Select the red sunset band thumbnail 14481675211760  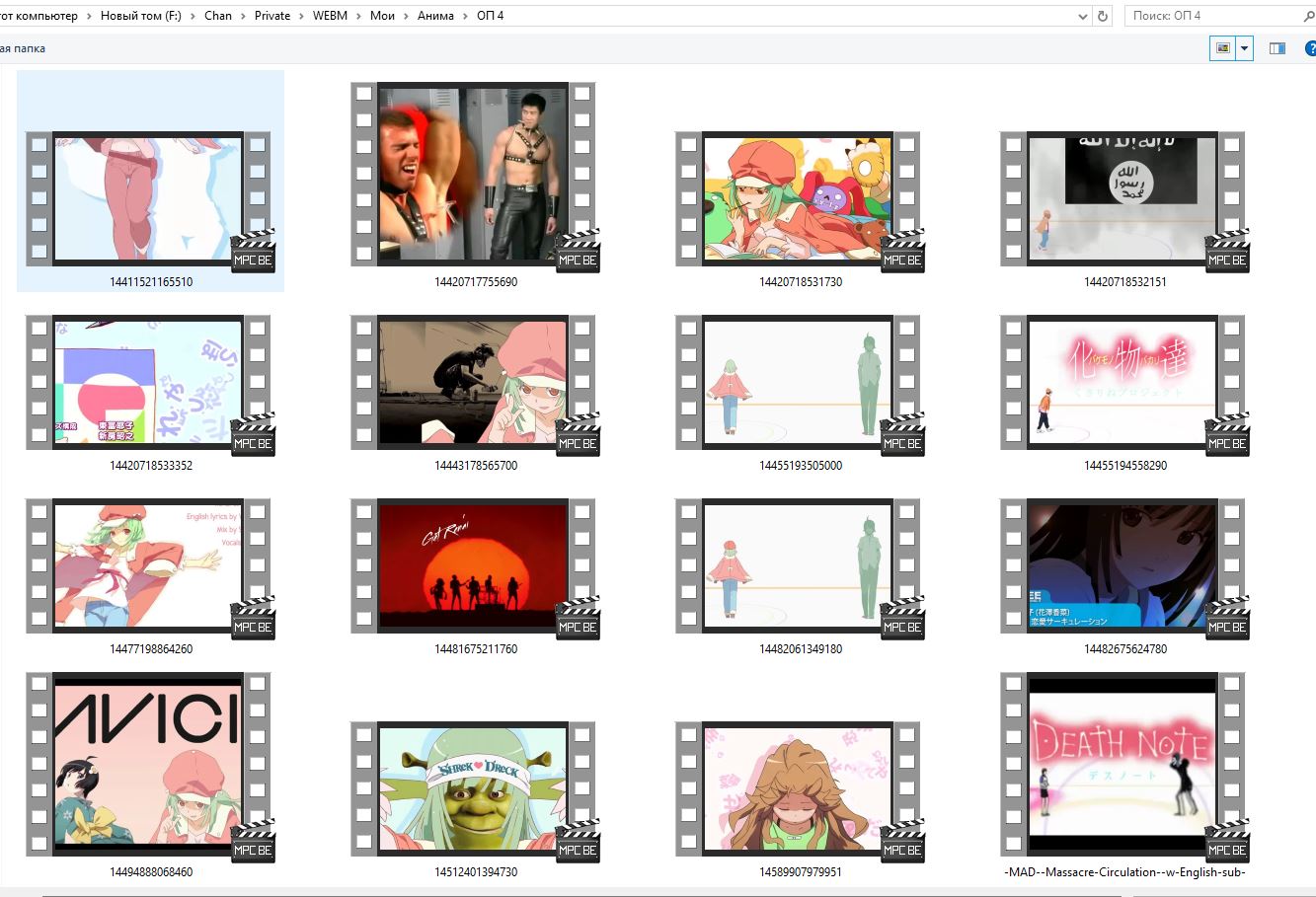tap(474, 566)
